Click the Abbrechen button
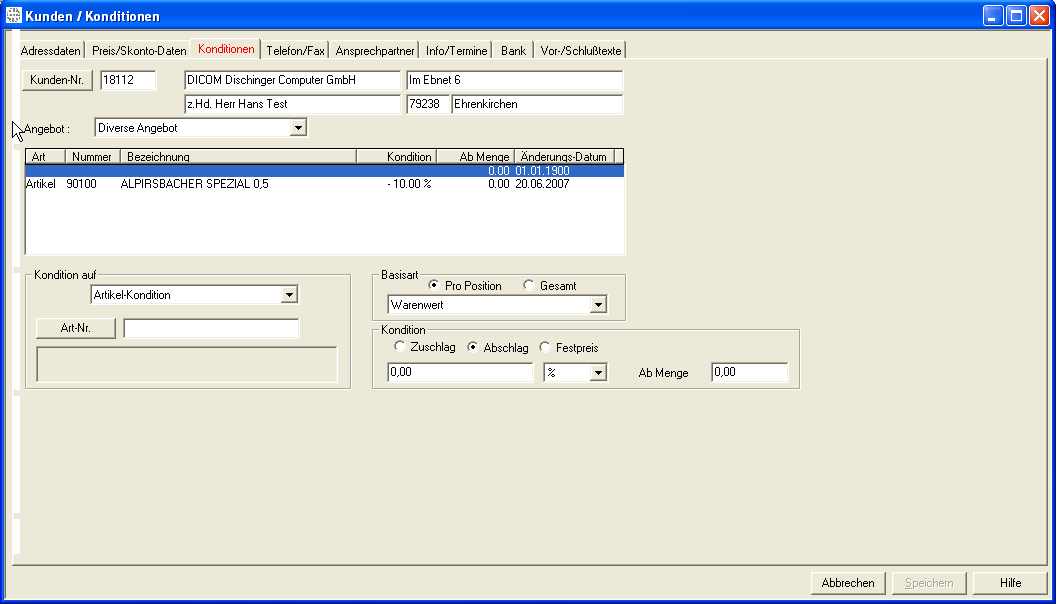Screen dimensions: 1057x604 (847, 583)
